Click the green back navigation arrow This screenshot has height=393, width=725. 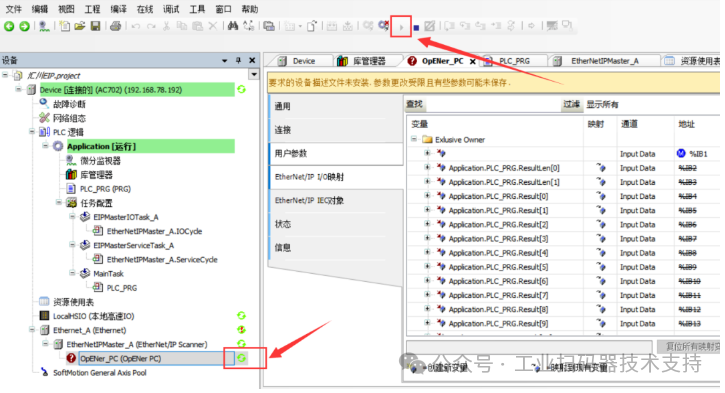coord(9,26)
